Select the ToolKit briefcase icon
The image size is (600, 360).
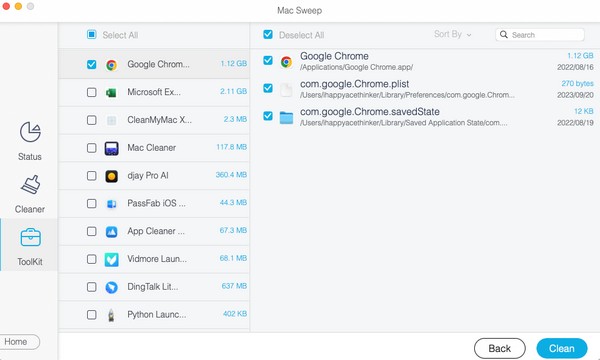tap(30, 237)
